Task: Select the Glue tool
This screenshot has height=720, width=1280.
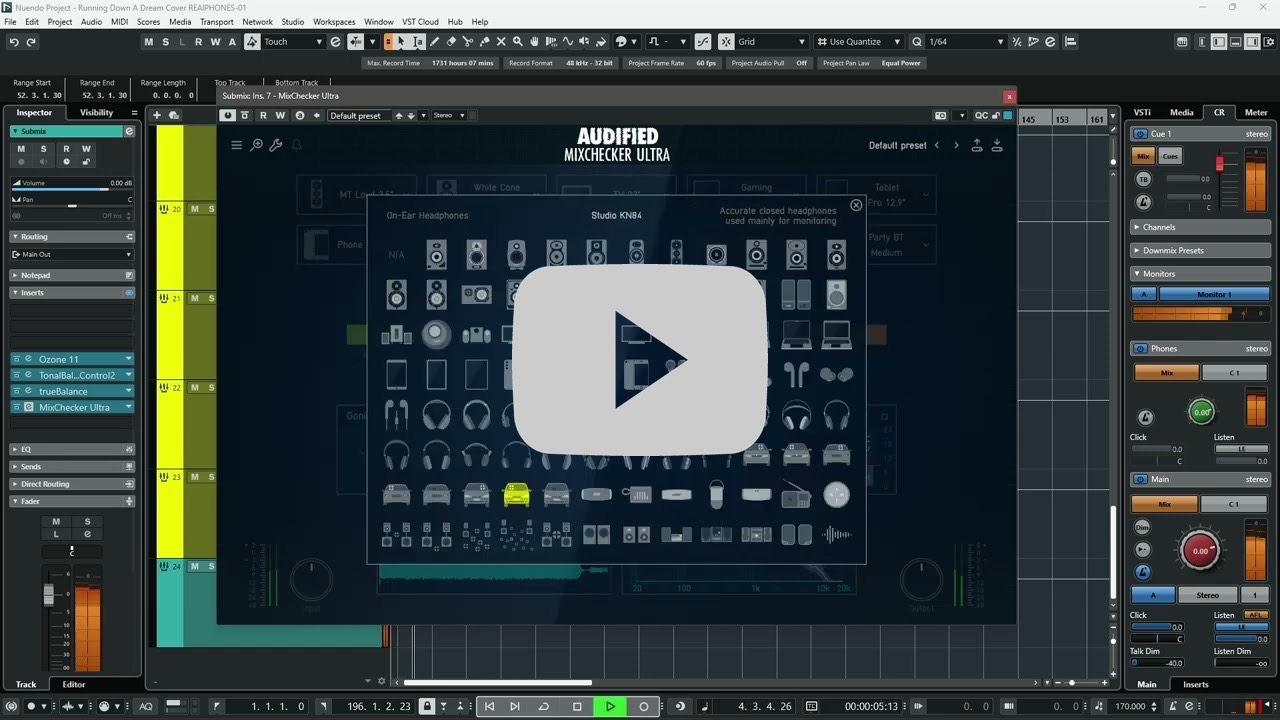Action: [x=485, y=42]
